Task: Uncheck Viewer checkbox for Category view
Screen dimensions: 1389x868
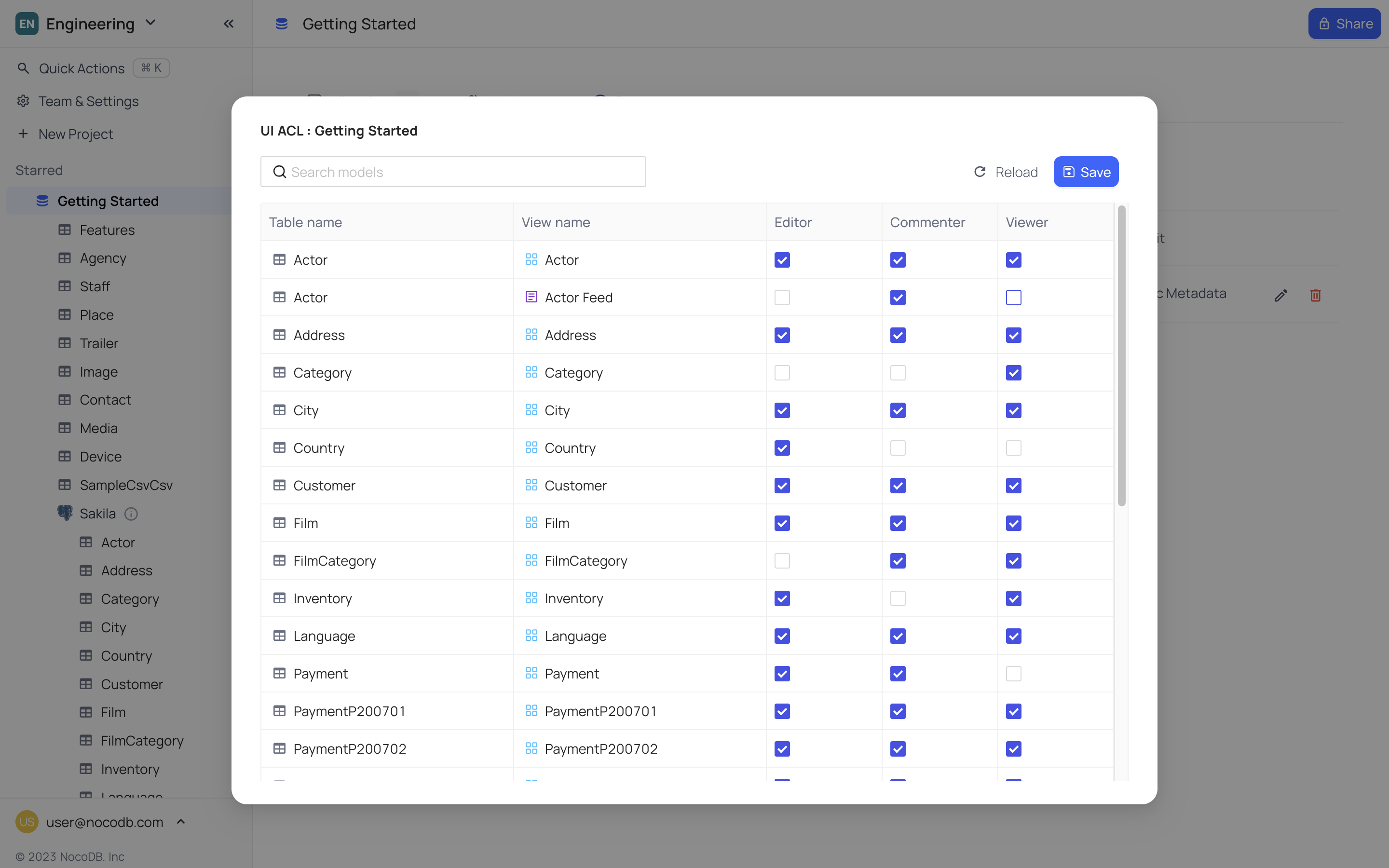Action: [1013, 373]
